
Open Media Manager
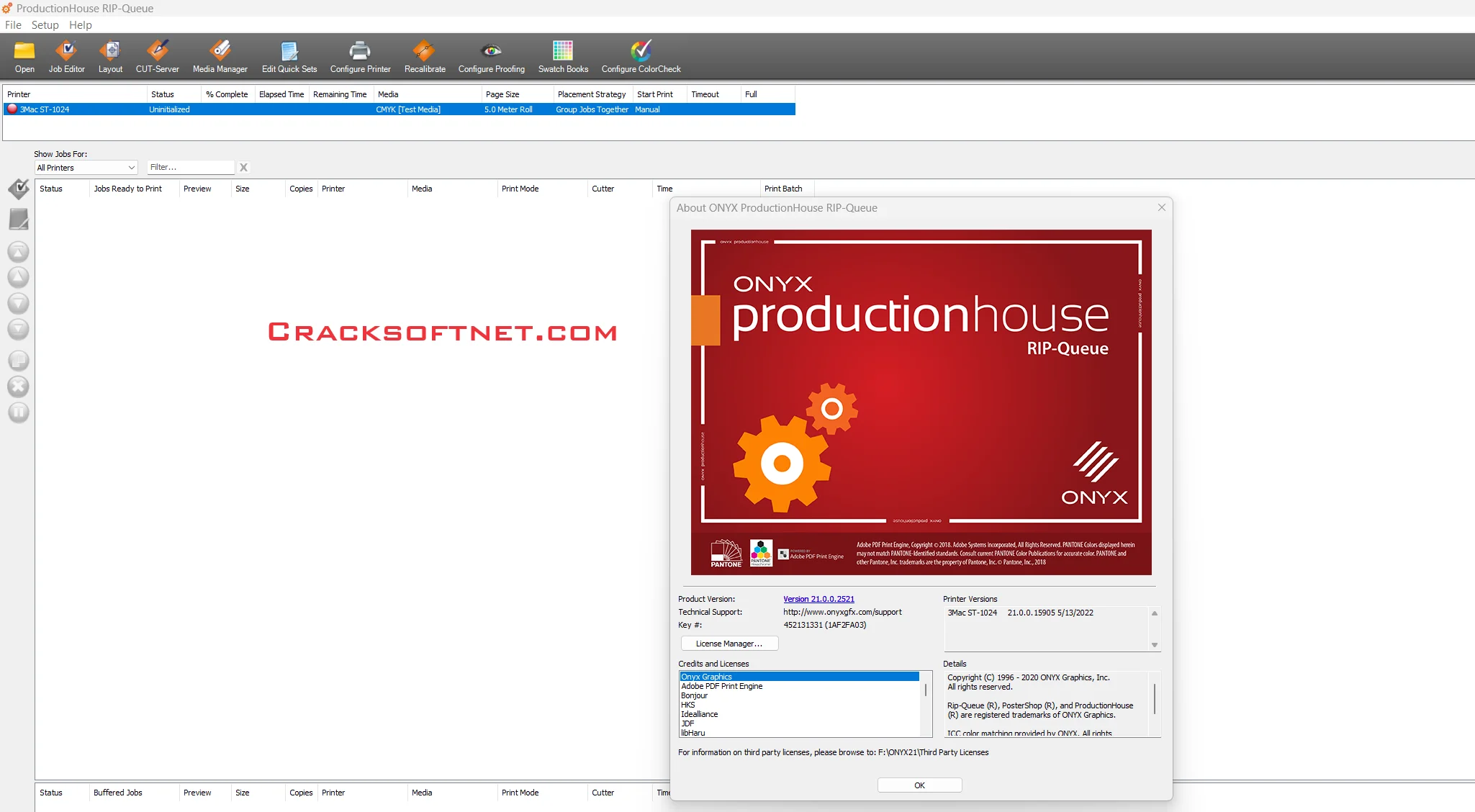click(x=220, y=56)
